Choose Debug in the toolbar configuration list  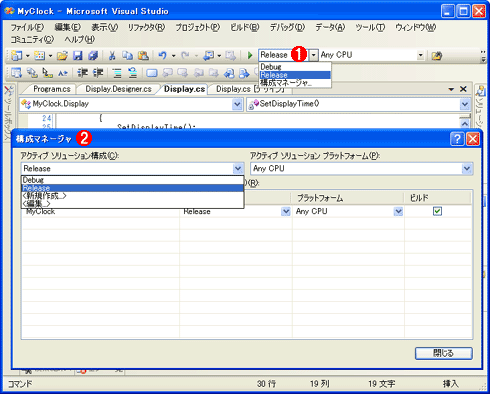[x=295, y=67]
